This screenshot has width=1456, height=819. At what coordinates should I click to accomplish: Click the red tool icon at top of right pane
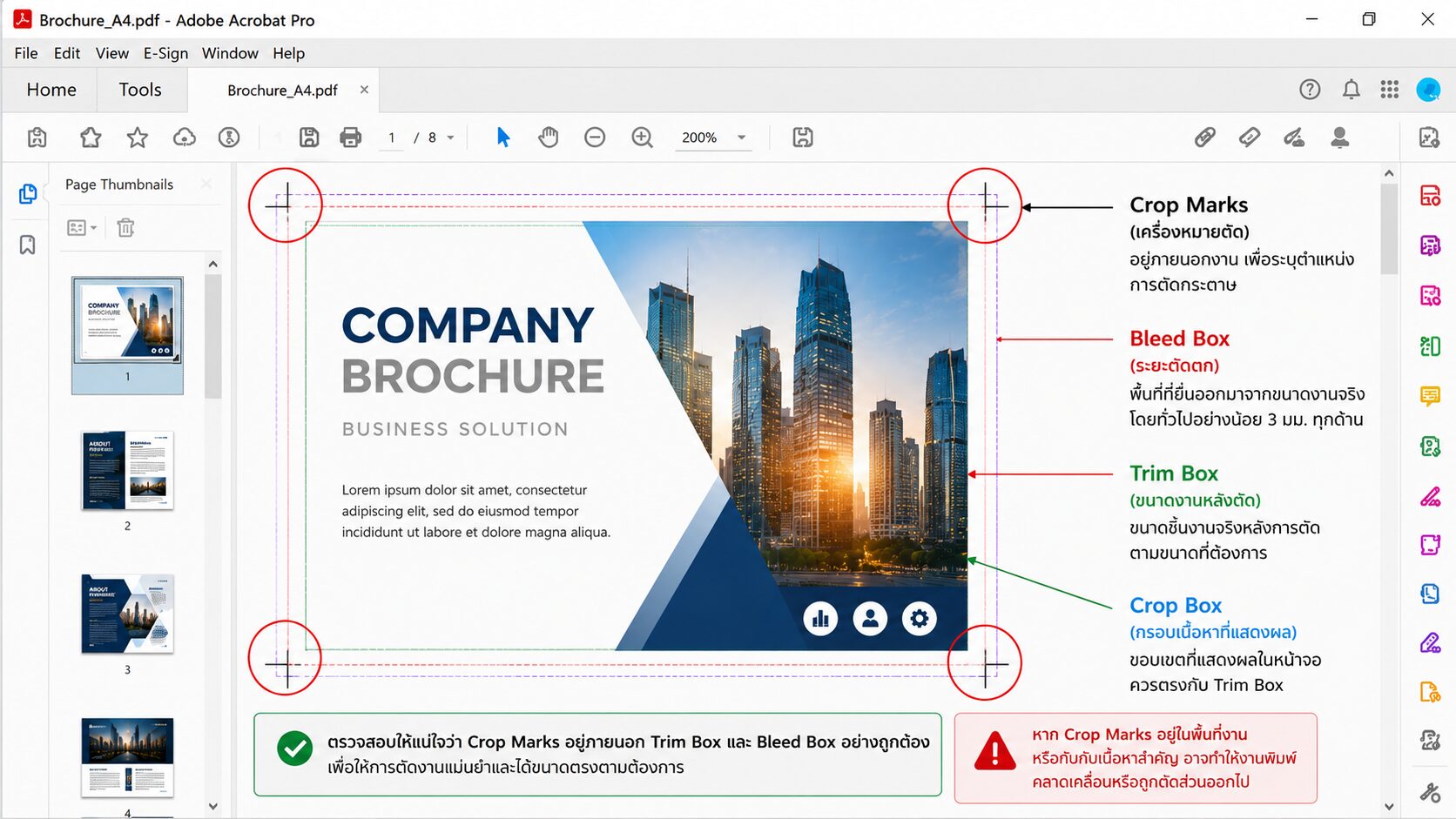pos(1430,195)
